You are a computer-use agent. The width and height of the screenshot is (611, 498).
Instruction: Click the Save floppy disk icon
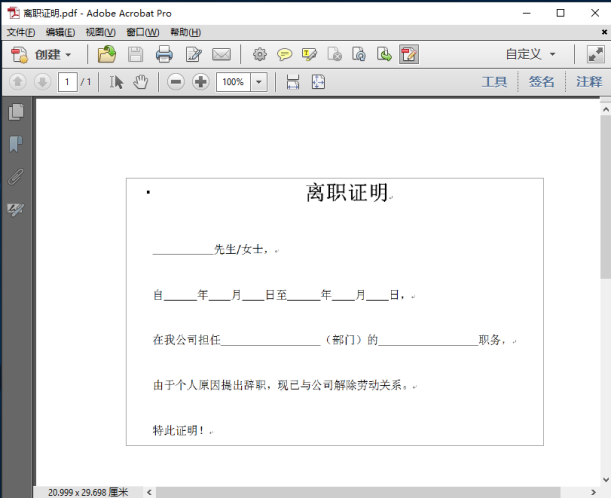[x=136, y=55]
